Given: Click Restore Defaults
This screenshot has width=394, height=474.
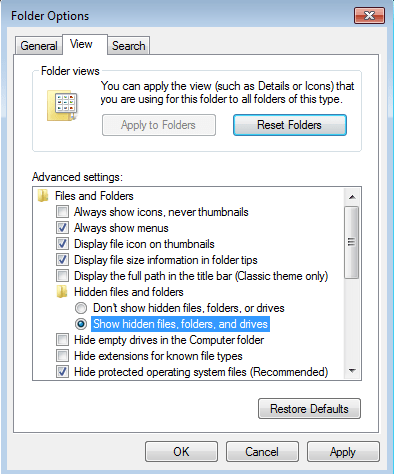Looking at the screenshot, I should 309,409.
